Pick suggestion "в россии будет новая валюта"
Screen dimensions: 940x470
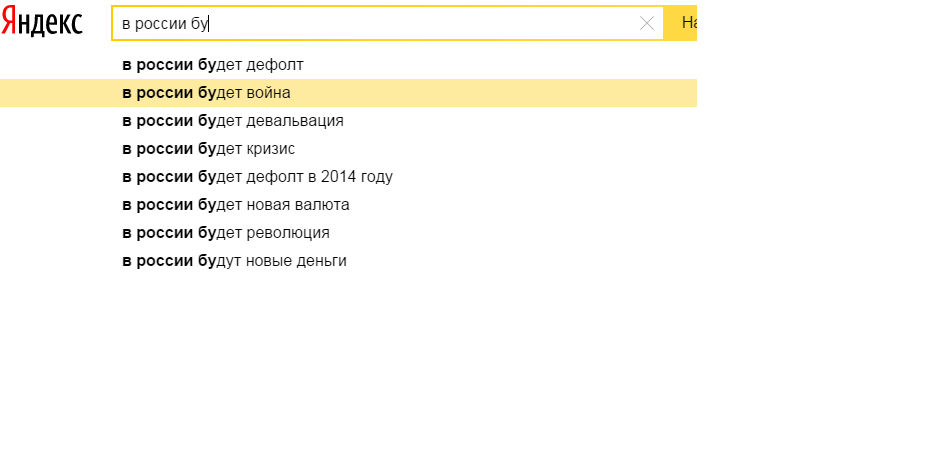[x=235, y=205]
